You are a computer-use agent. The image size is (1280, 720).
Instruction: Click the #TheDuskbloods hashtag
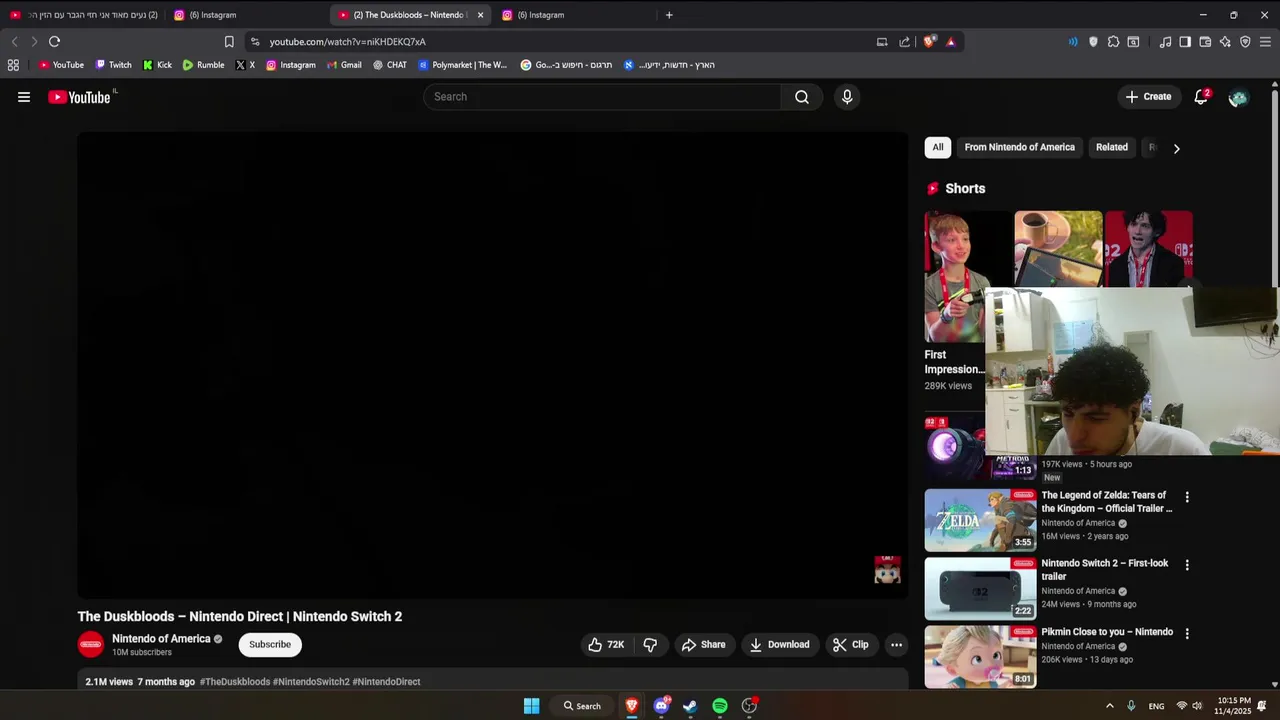tap(235, 682)
